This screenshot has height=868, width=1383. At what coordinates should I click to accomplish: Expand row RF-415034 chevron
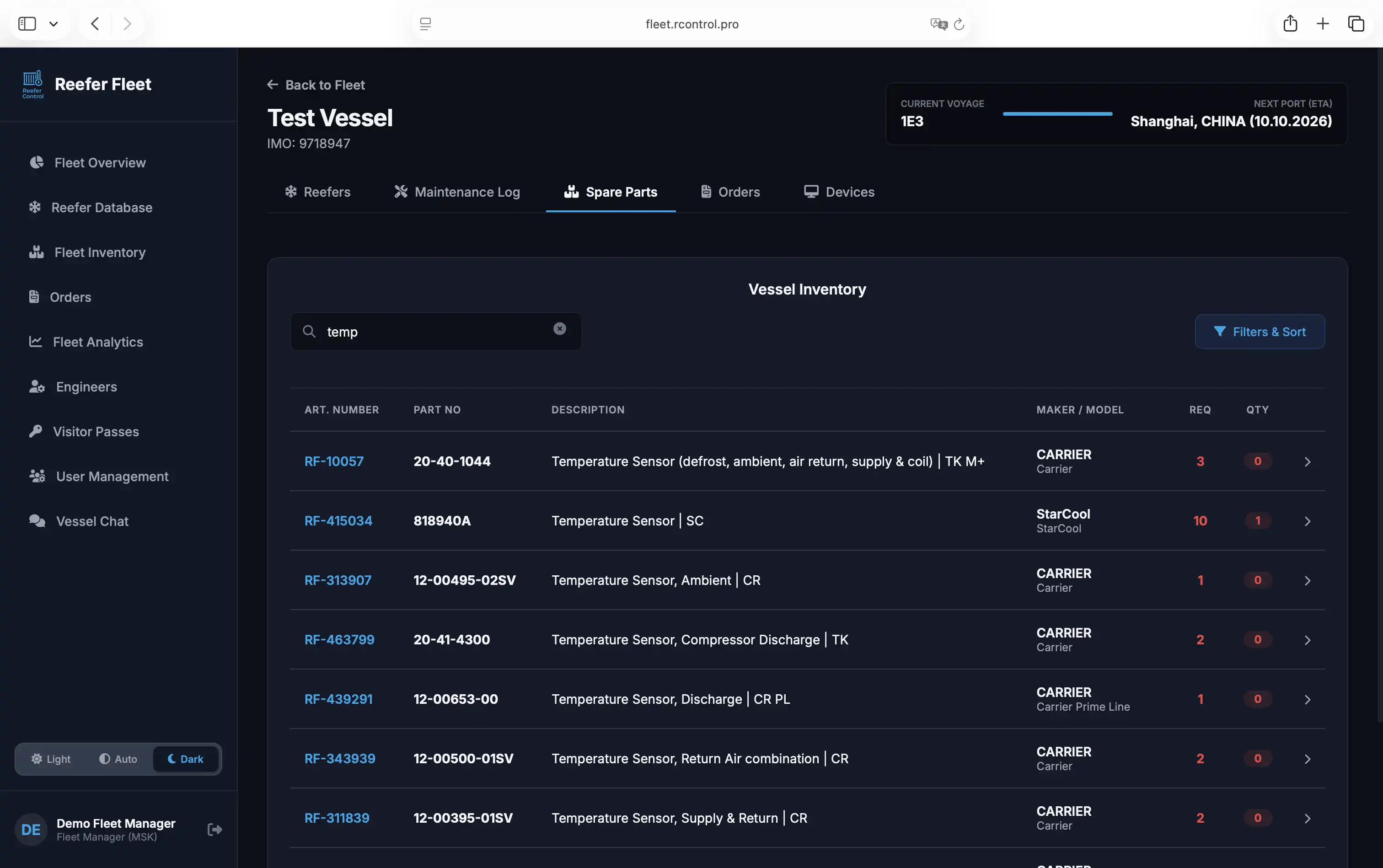pyautogui.click(x=1307, y=521)
